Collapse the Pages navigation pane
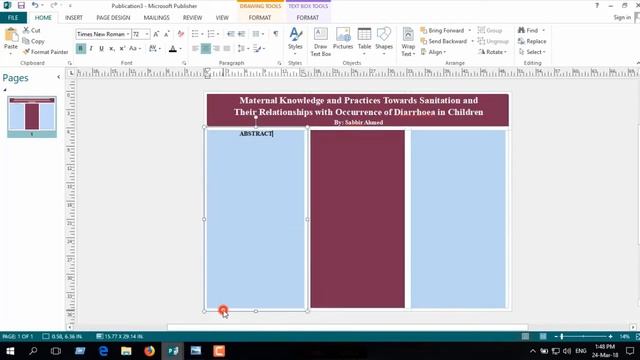Screen dimensions: 640x360 click(58, 77)
